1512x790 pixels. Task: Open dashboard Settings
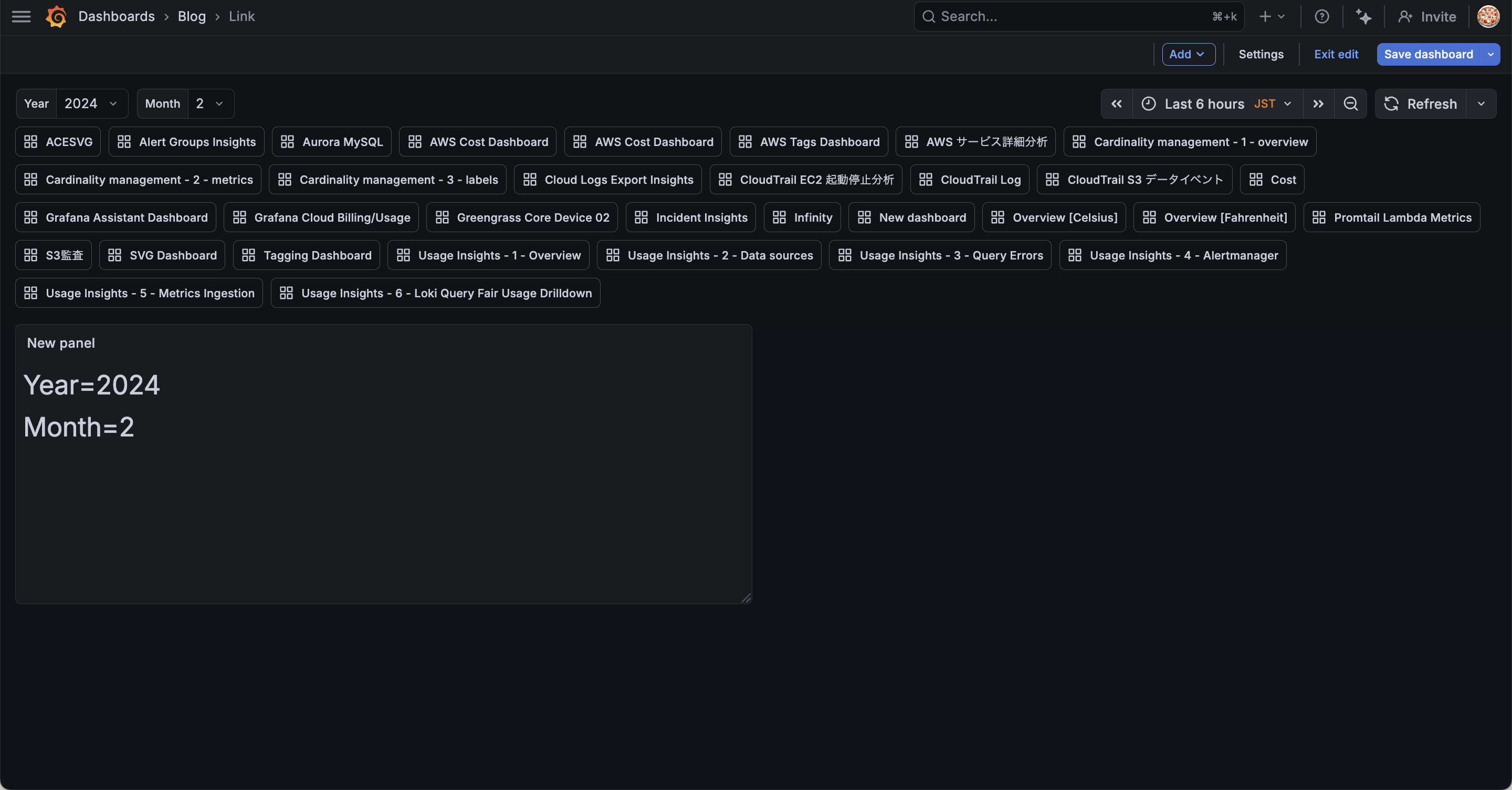(1261, 54)
